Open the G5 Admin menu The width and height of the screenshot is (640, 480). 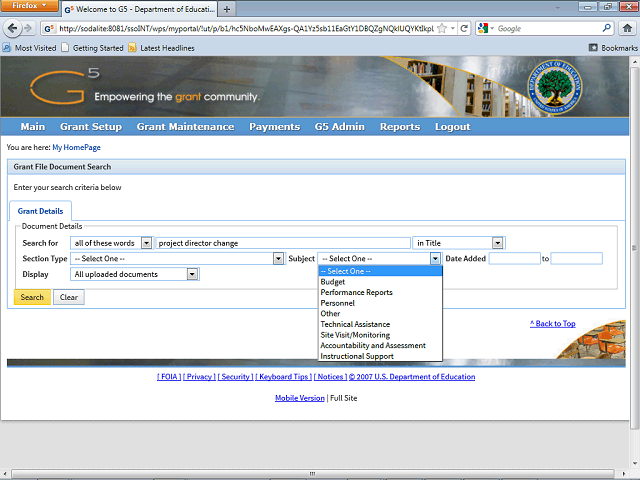tap(340, 127)
